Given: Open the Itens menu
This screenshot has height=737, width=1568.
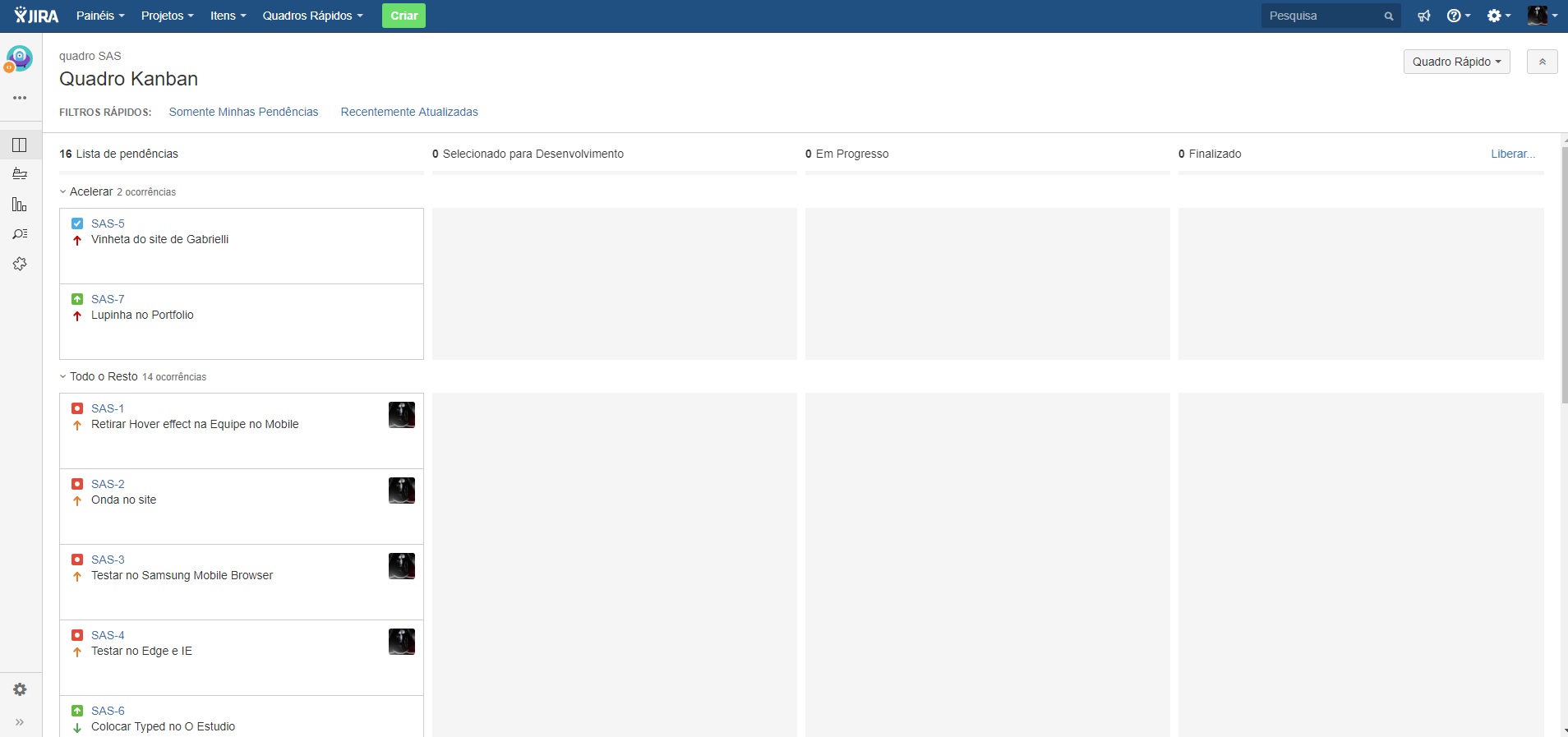Looking at the screenshot, I should (x=228, y=16).
